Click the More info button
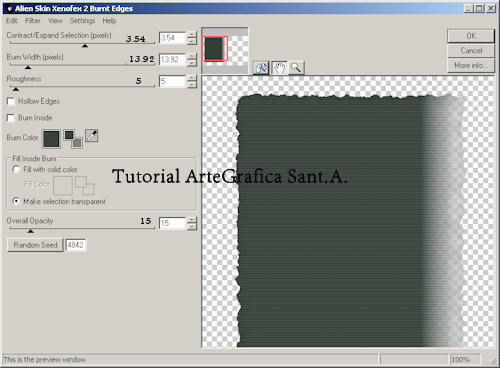 (x=470, y=66)
